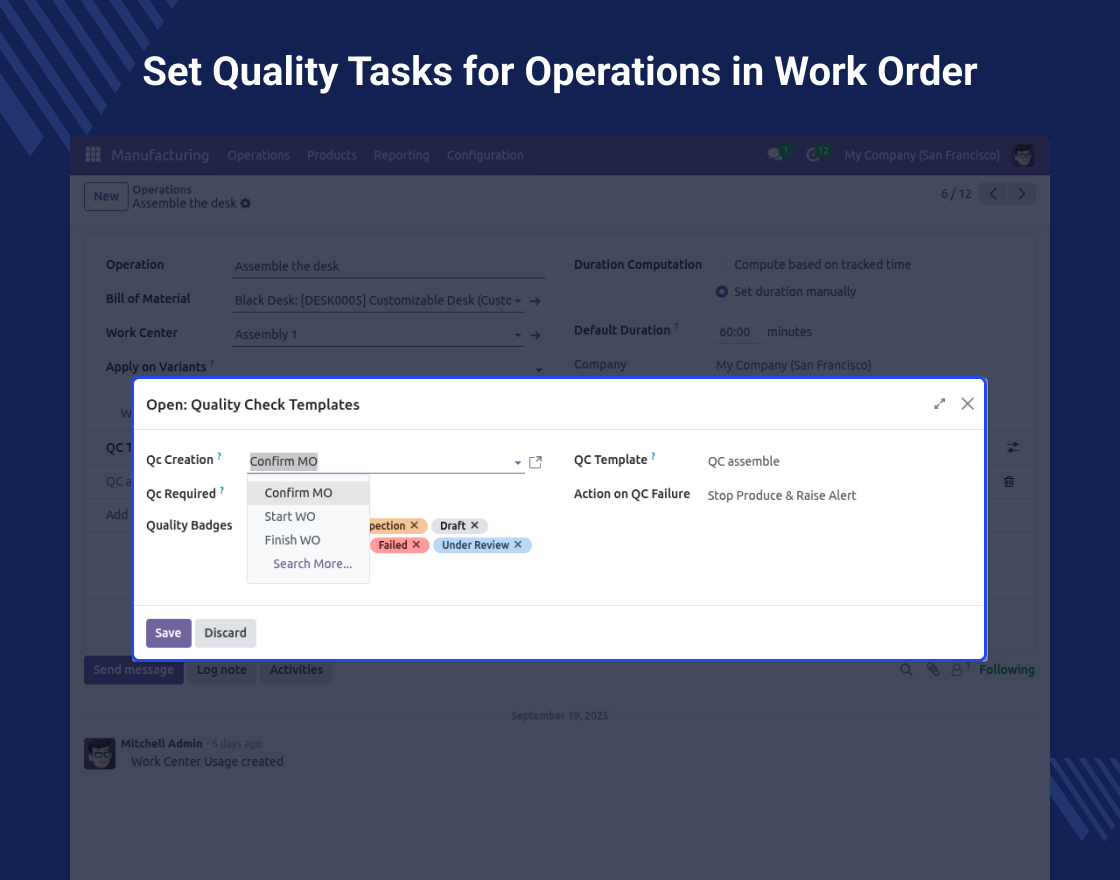Click Search More... link
The image size is (1120, 880).
[312, 564]
